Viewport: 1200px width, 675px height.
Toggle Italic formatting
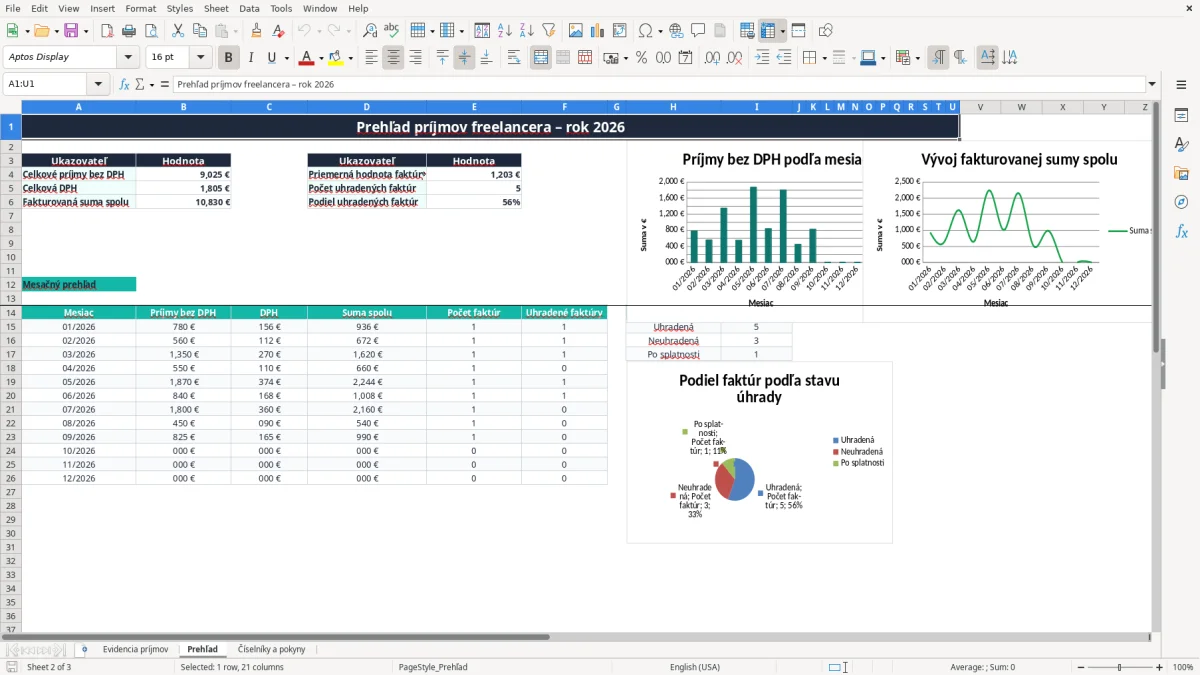click(251, 58)
